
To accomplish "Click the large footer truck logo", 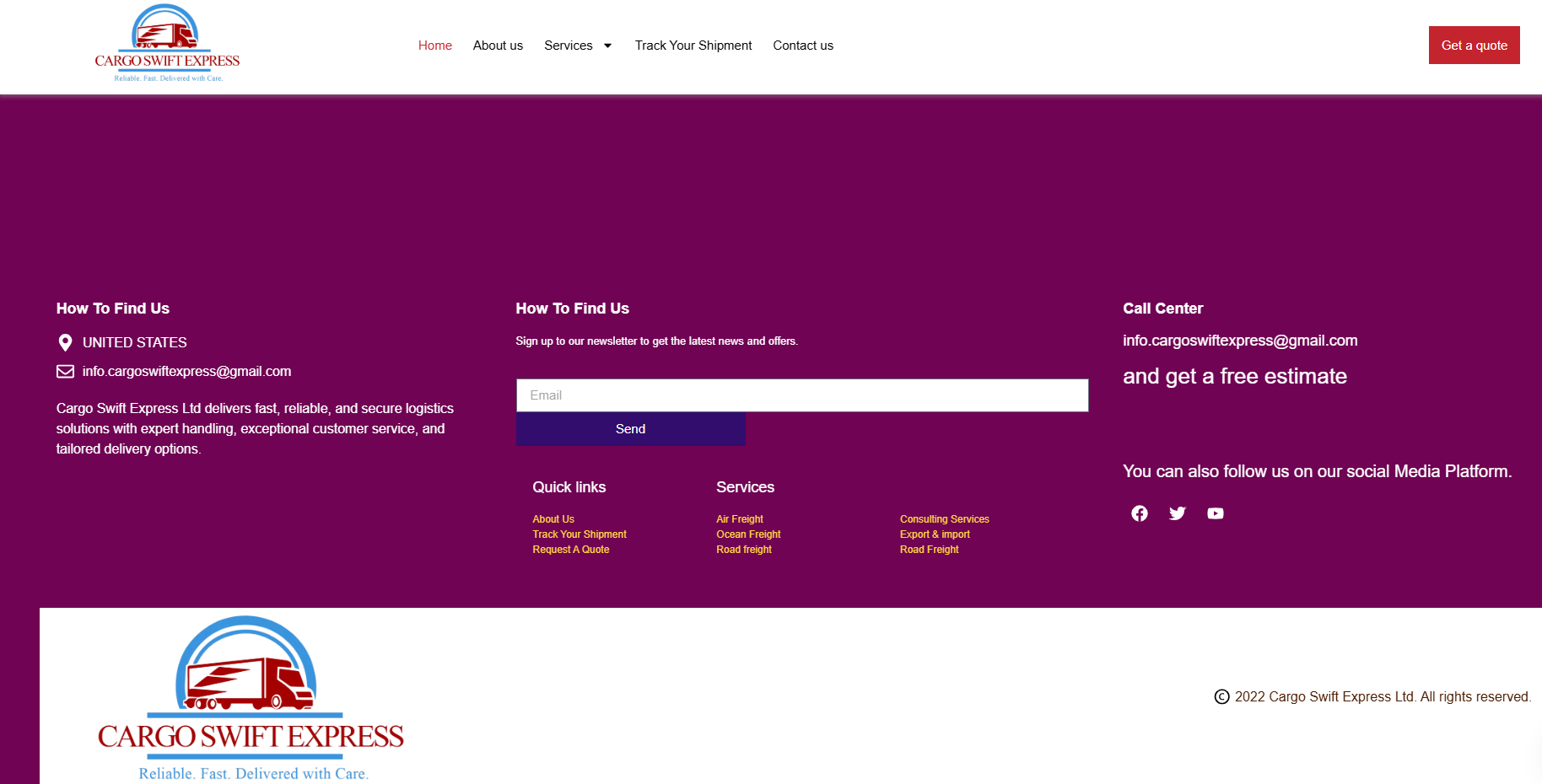I will tap(250, 698).
